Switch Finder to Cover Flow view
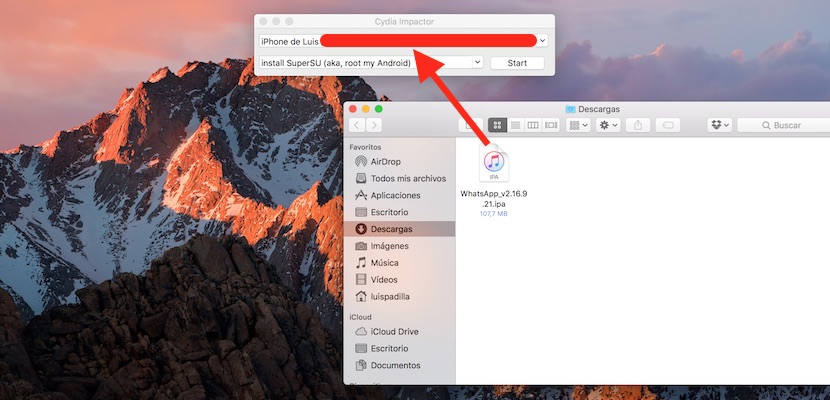 pos(551,125)
